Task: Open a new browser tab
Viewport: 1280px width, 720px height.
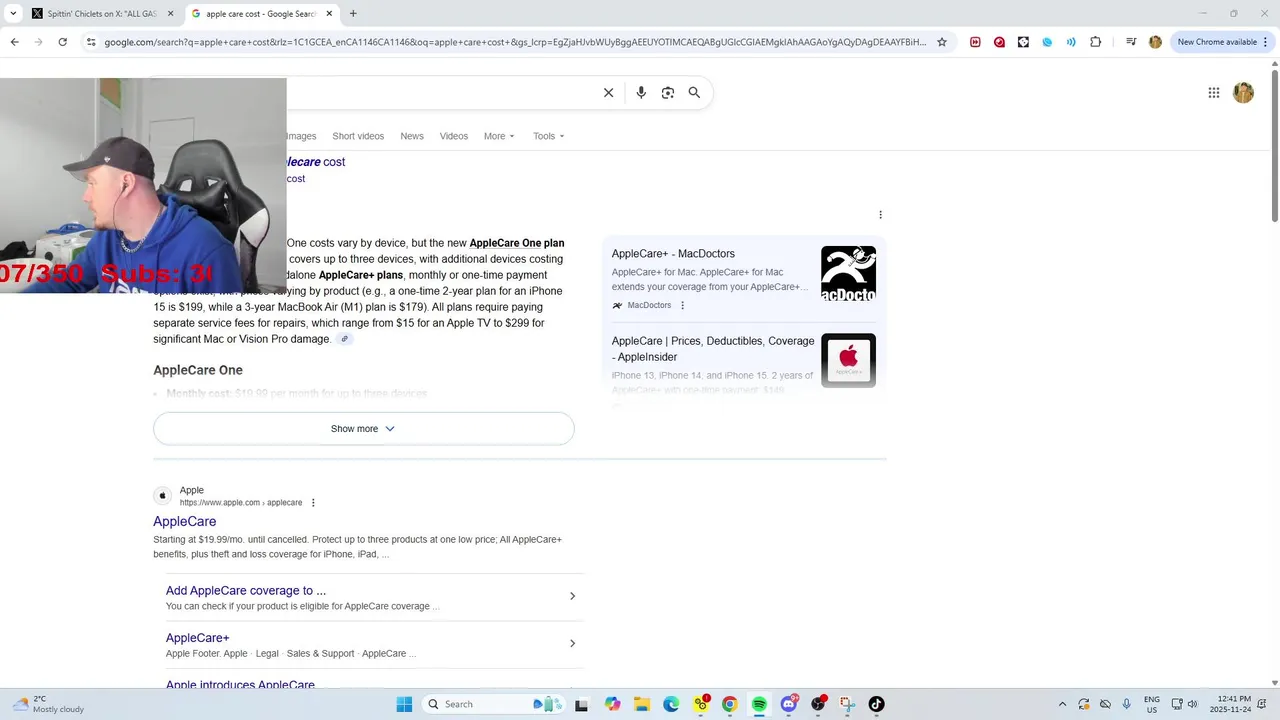Action: [x=353, y=14]
